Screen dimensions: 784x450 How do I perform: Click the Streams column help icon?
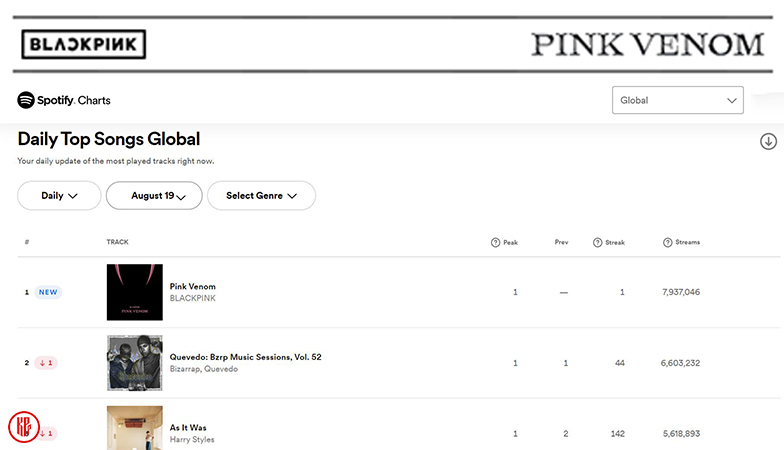click(x=667, y=243)
